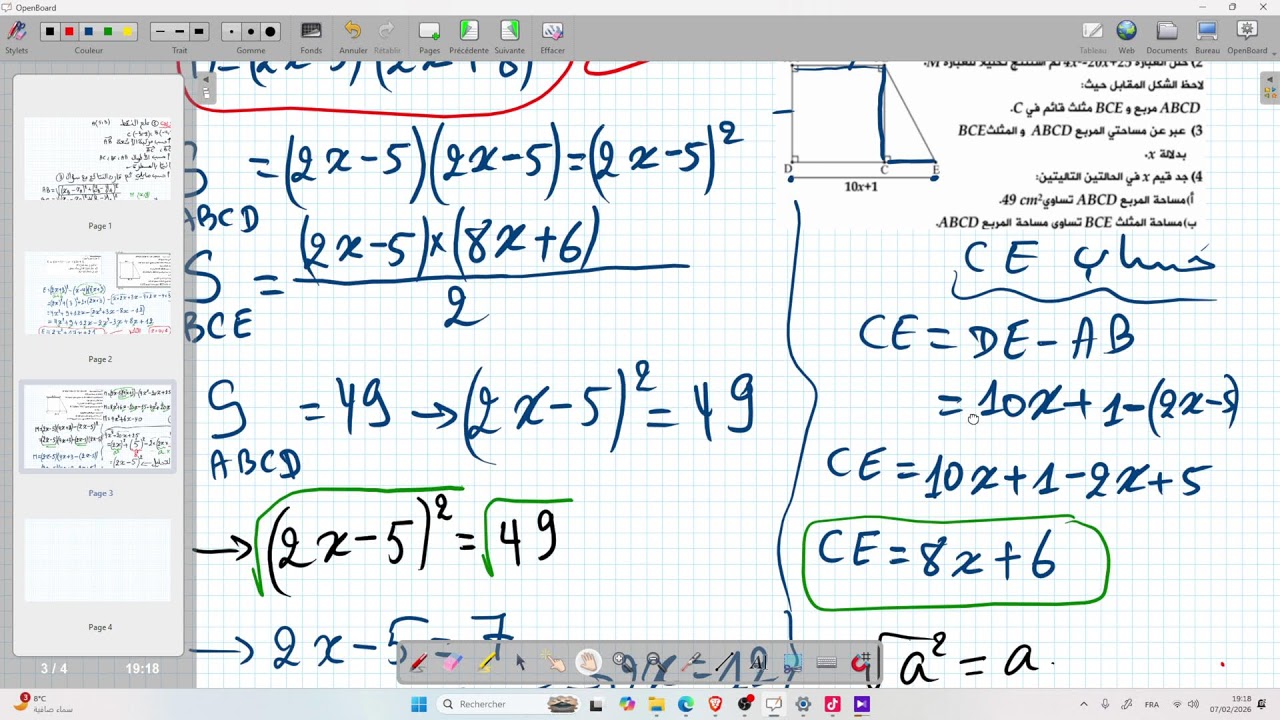Open Brave browser from the taskbar
Viewport: 1280px width, 720px height.
click(715, 704)
